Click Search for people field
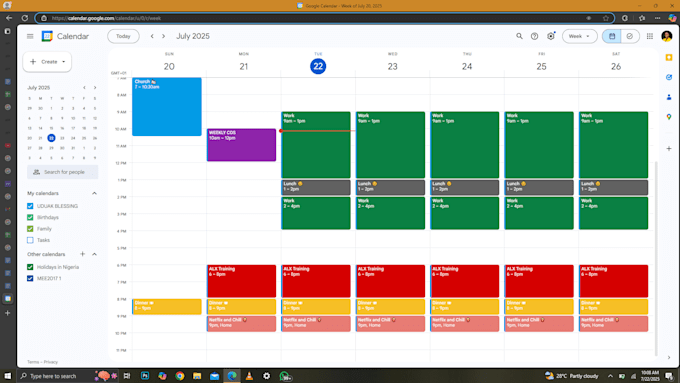The height and width of the screenshot is (383, 680). [x=62, y=172]
